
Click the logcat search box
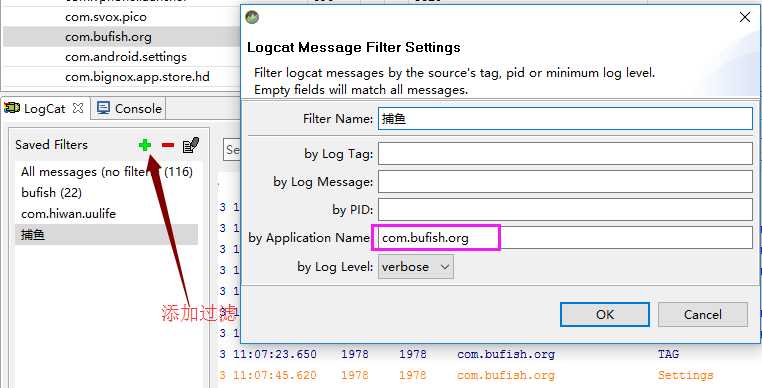pyautogui.click(x=232, y=149)
